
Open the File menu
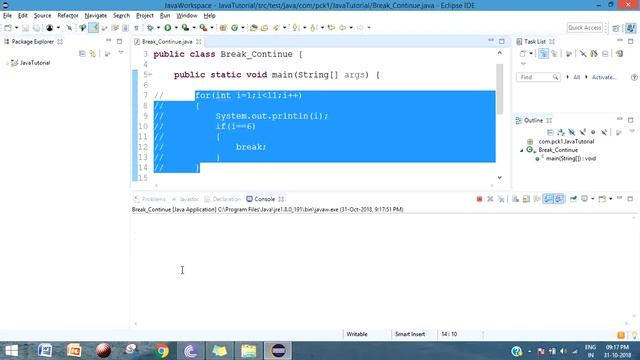tap(7, 16)
